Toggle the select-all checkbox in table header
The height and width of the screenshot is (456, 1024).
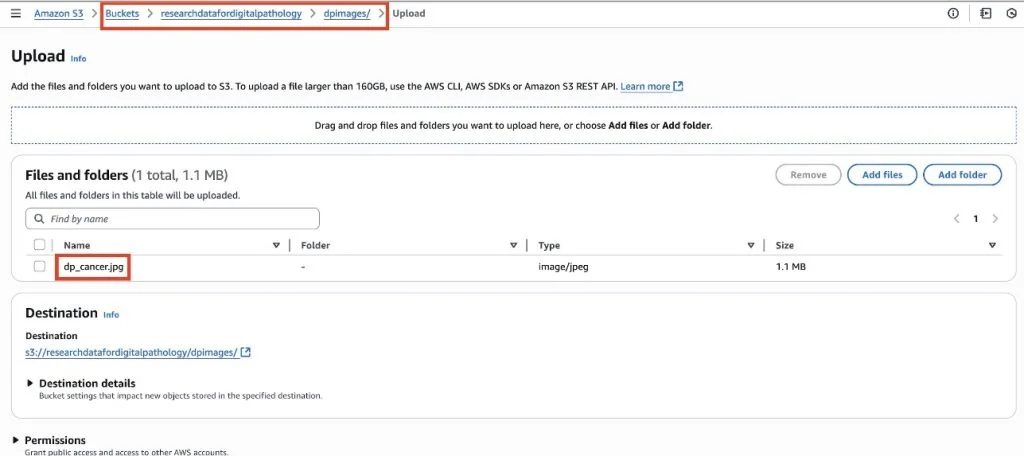pyautogui.click(x=39, y=245)
